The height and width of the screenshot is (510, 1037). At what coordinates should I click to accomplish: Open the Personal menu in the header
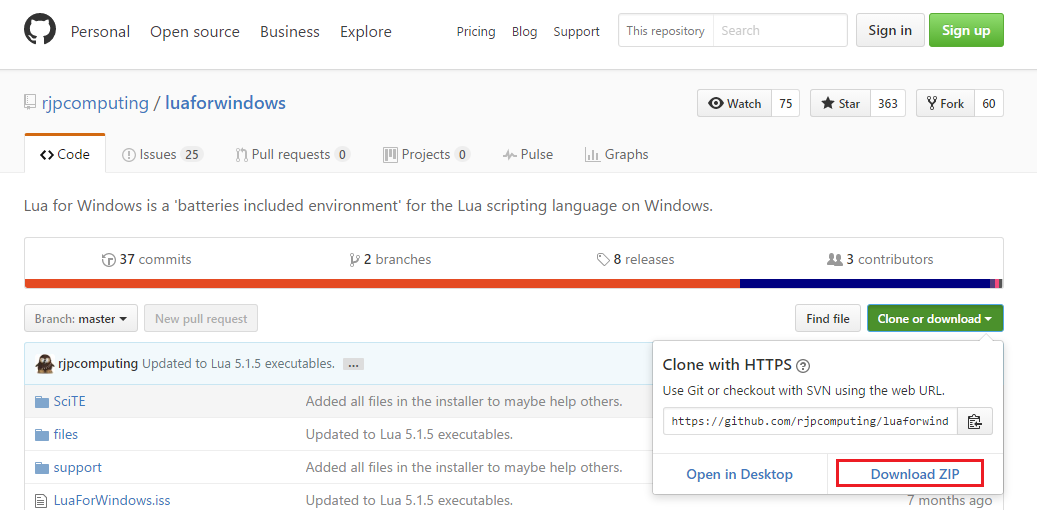pos(101,32)
